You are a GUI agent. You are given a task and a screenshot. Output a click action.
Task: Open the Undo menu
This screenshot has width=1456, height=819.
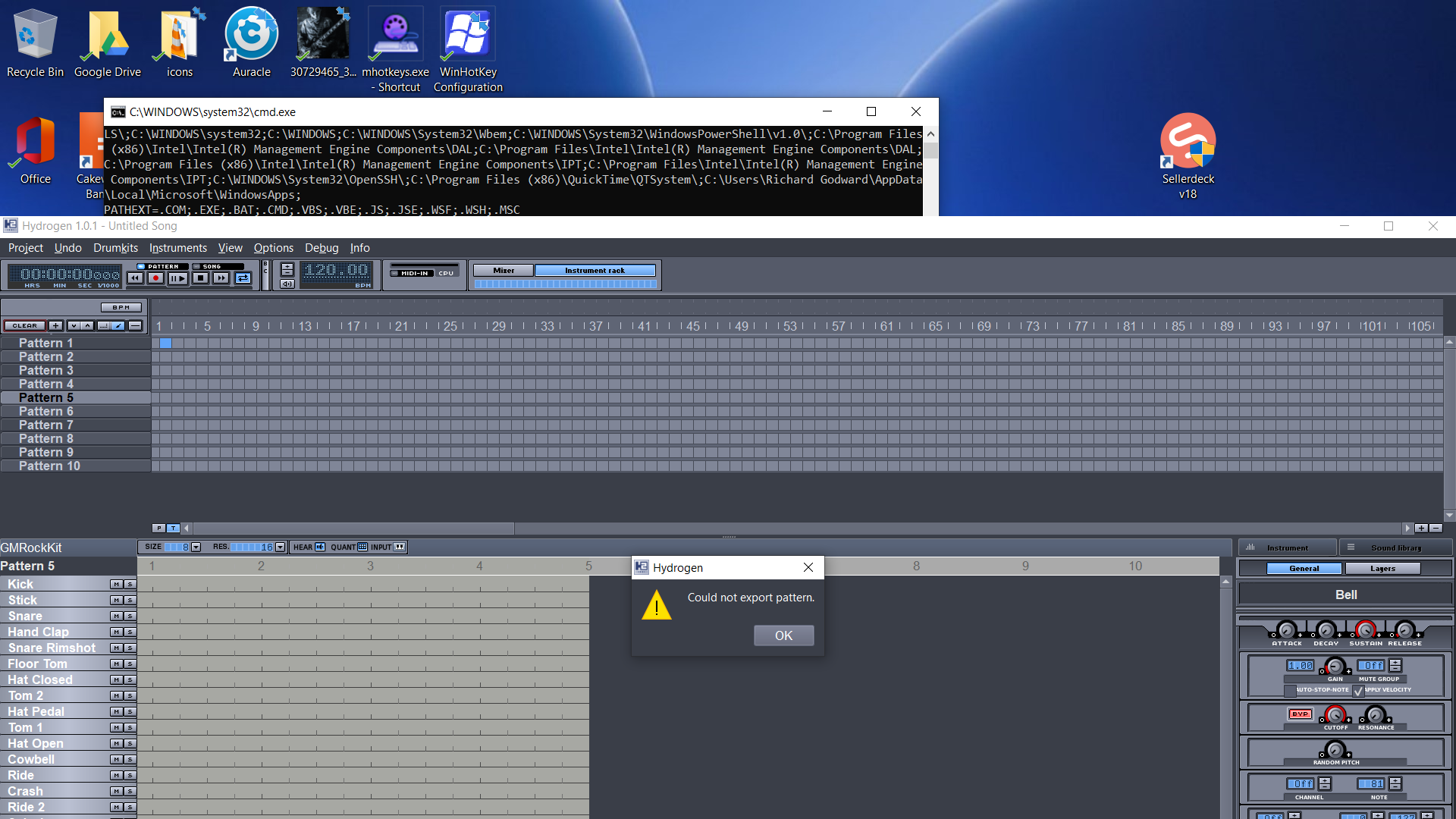(67, 248)
